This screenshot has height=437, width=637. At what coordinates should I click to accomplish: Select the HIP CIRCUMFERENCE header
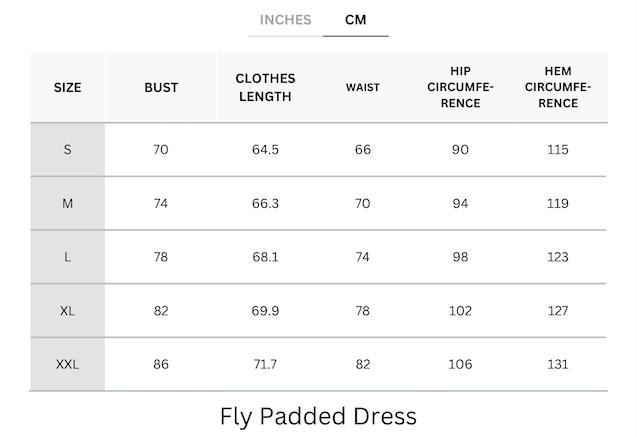click(x=460, y=88)
